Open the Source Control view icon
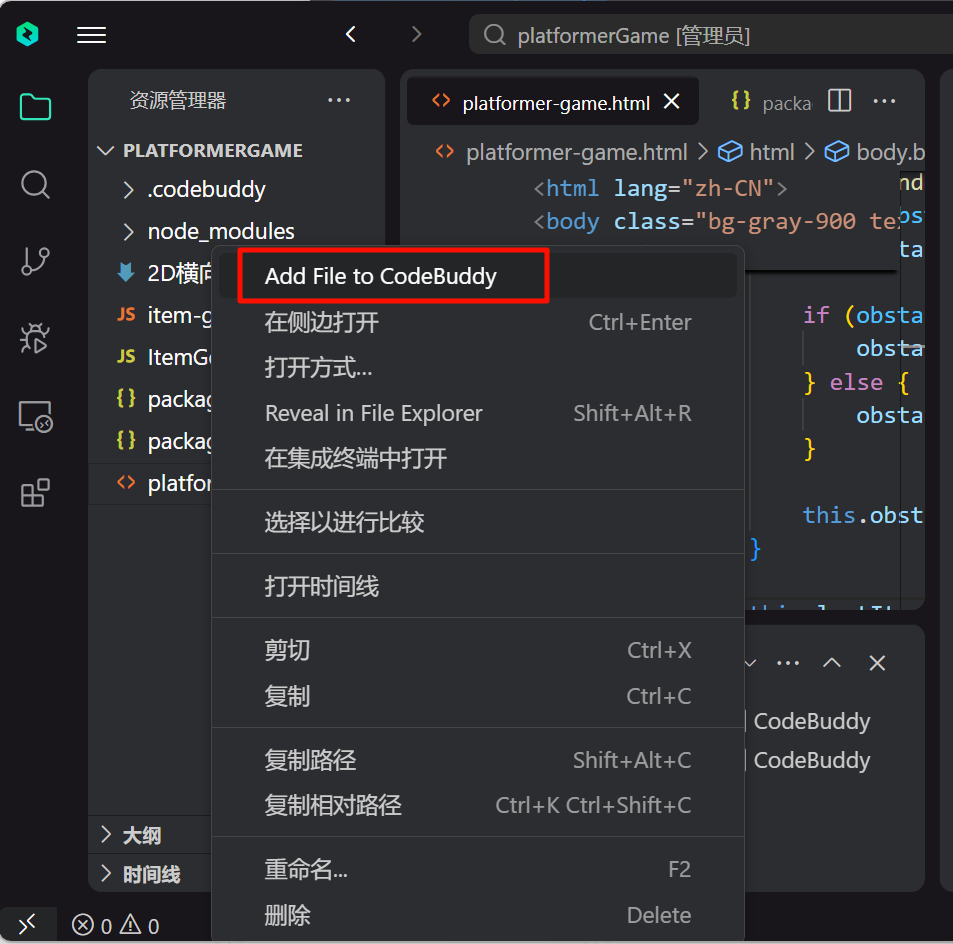953x944 pixels. click(35, 261)
